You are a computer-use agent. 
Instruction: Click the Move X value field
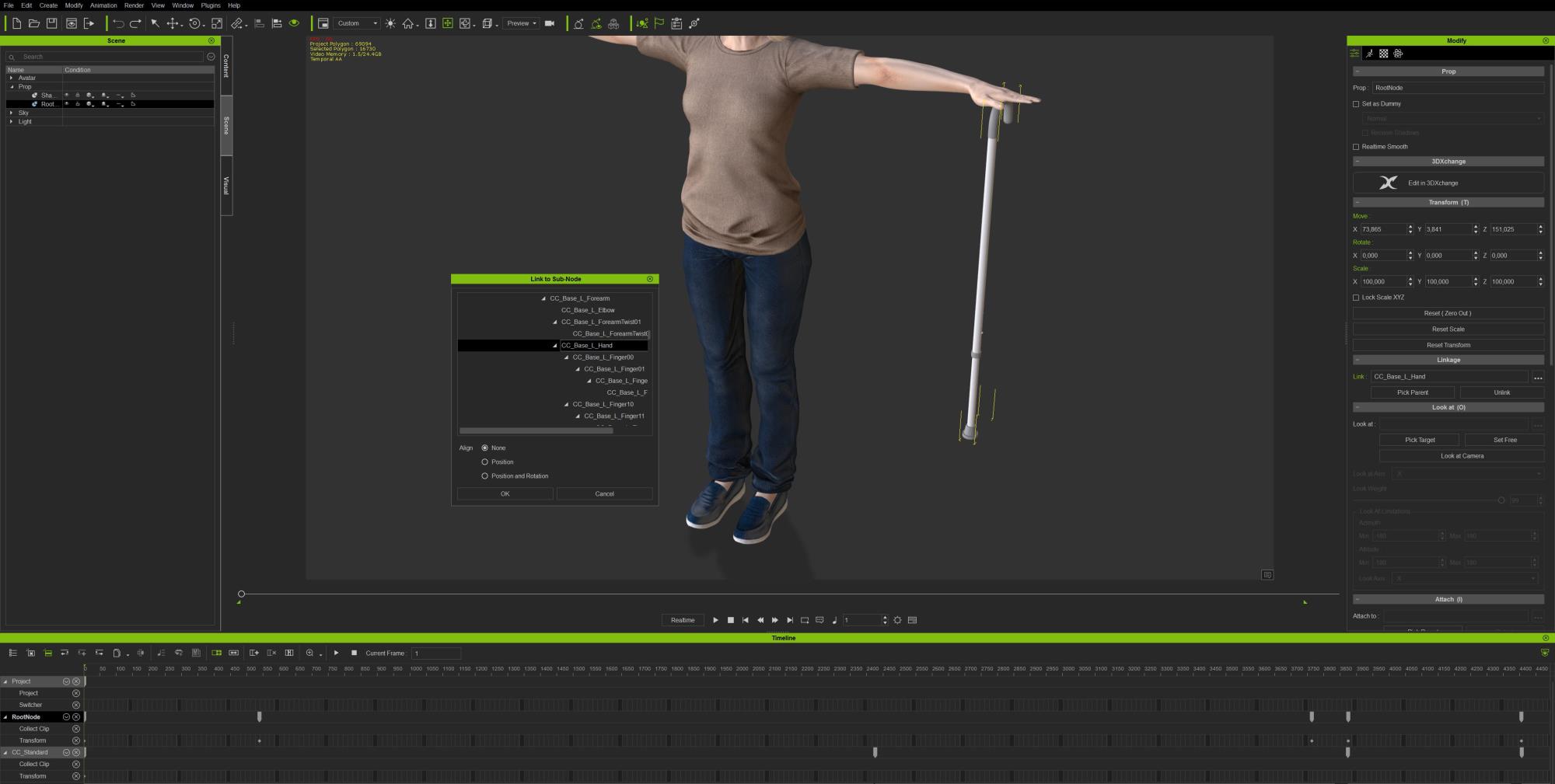[x=1383, y=229]
